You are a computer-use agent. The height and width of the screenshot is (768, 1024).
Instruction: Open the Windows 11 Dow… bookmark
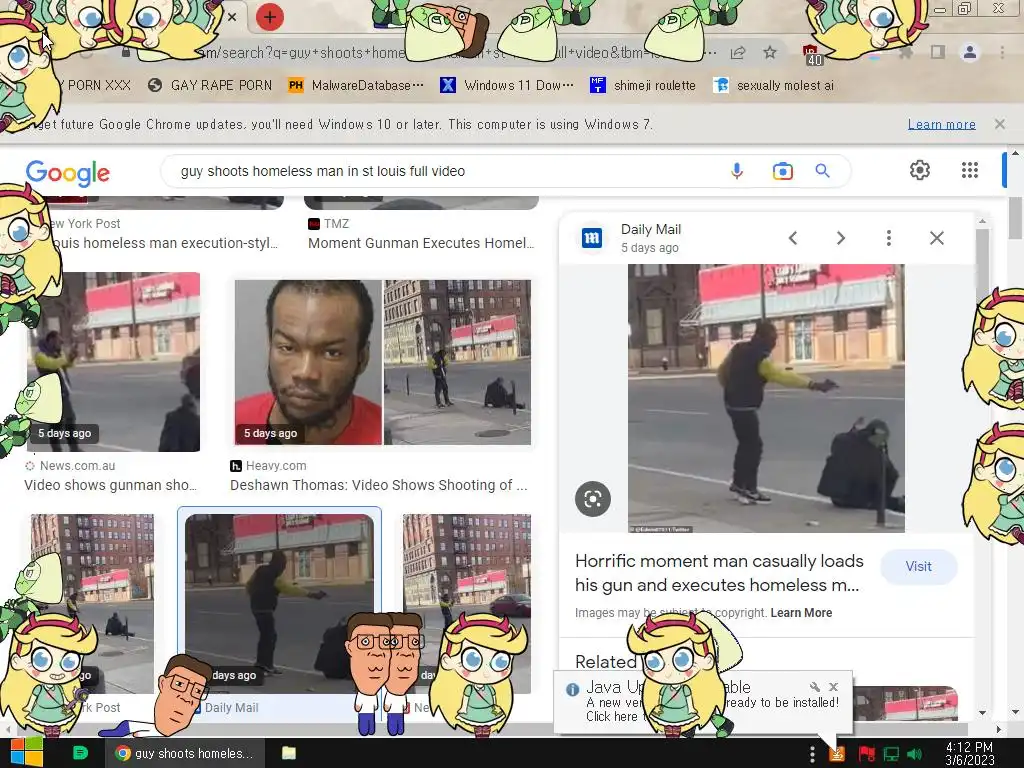point(507,86)
